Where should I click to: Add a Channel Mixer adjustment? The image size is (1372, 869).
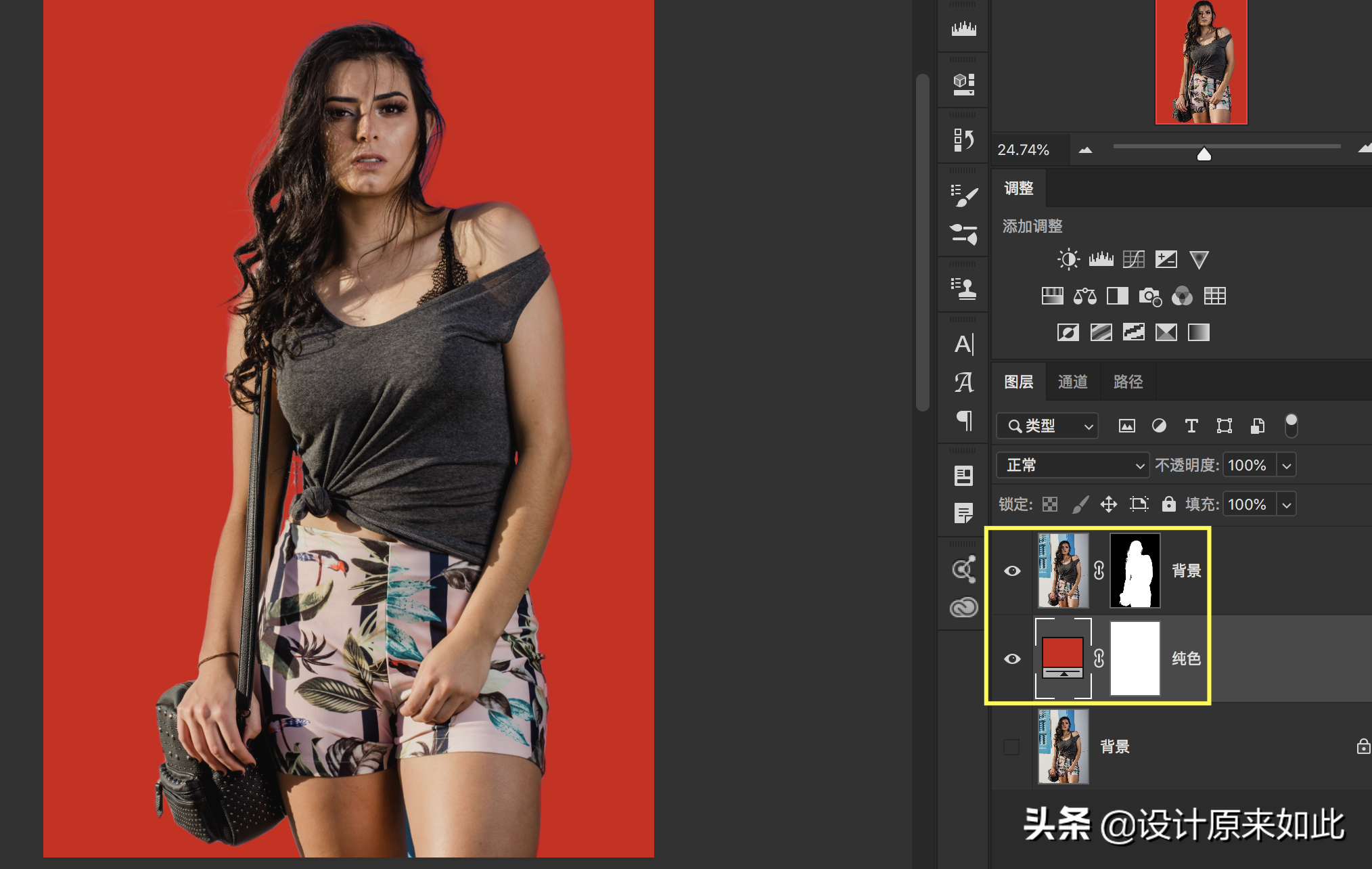coord(1182,296)
